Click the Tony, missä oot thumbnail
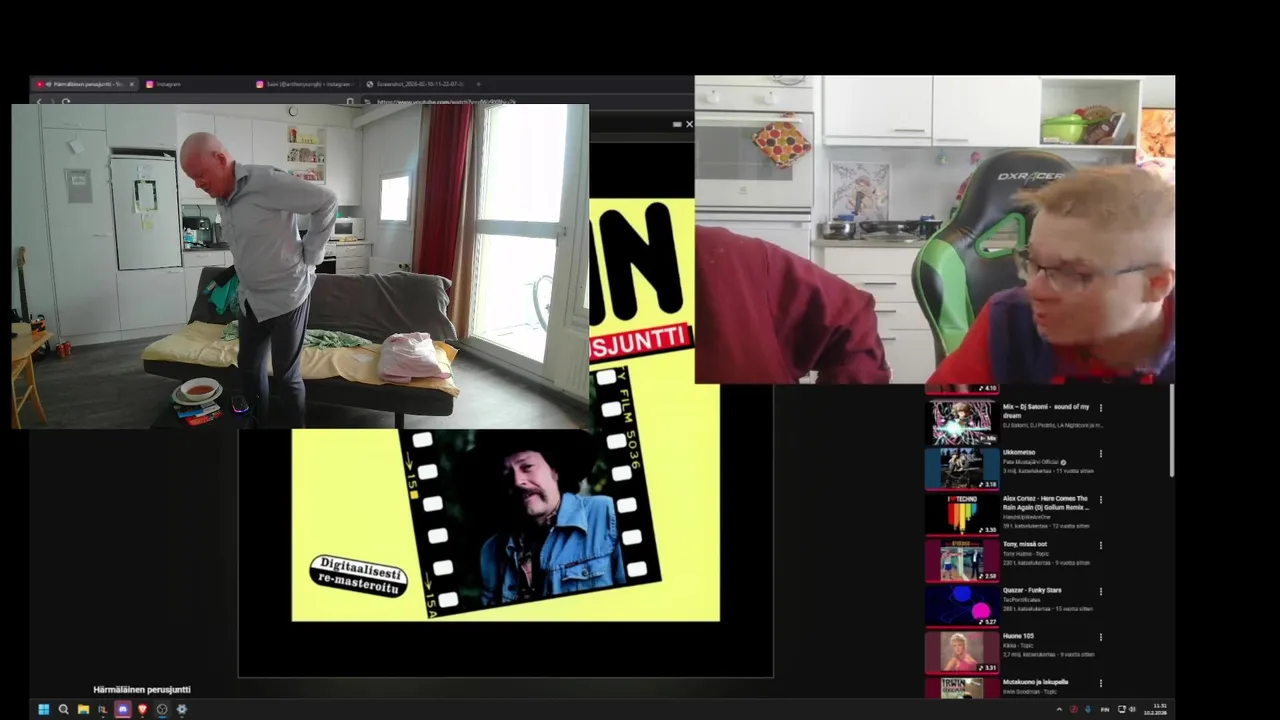Image resolution: width=1280 pixels, height=720 pixels. 961,560
